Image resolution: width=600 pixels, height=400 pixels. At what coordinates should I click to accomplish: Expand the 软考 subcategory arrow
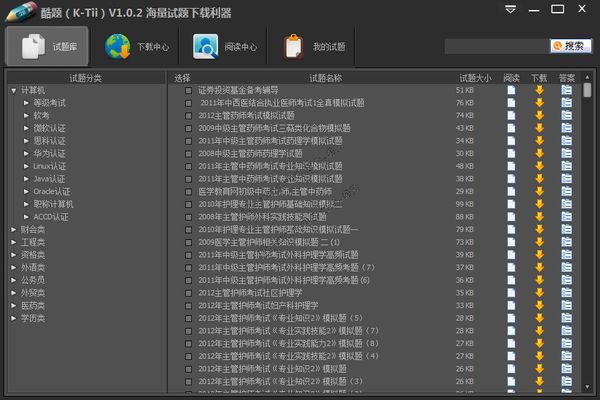[x=26, y=116]
